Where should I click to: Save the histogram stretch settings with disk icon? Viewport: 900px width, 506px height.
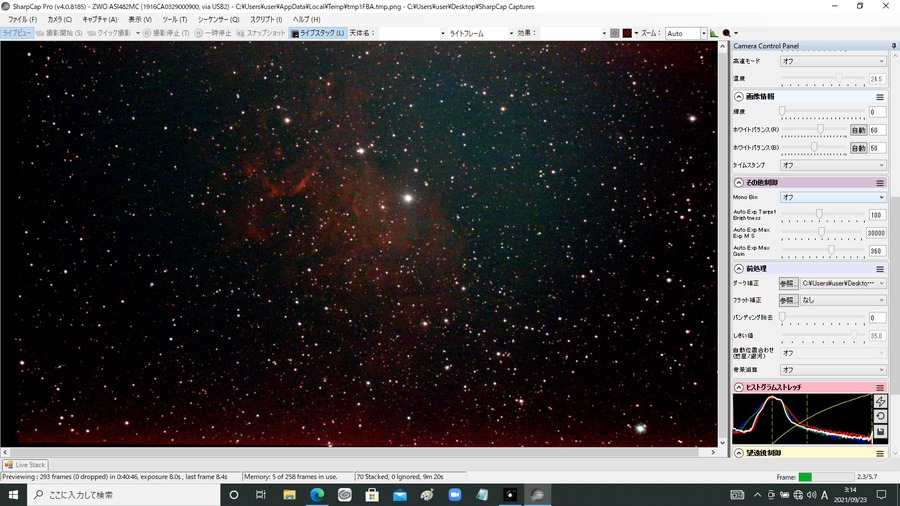coord(880,431)
